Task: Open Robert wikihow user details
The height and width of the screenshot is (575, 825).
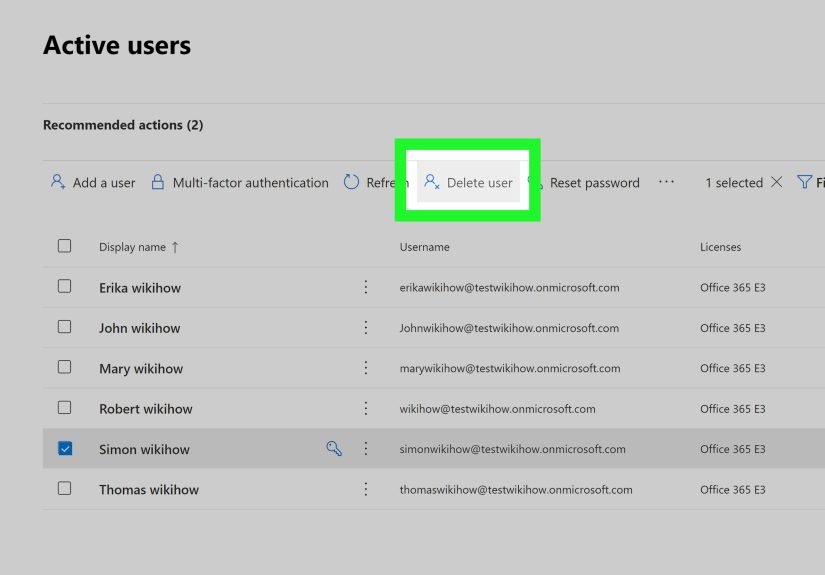Action: coord(146,409)
